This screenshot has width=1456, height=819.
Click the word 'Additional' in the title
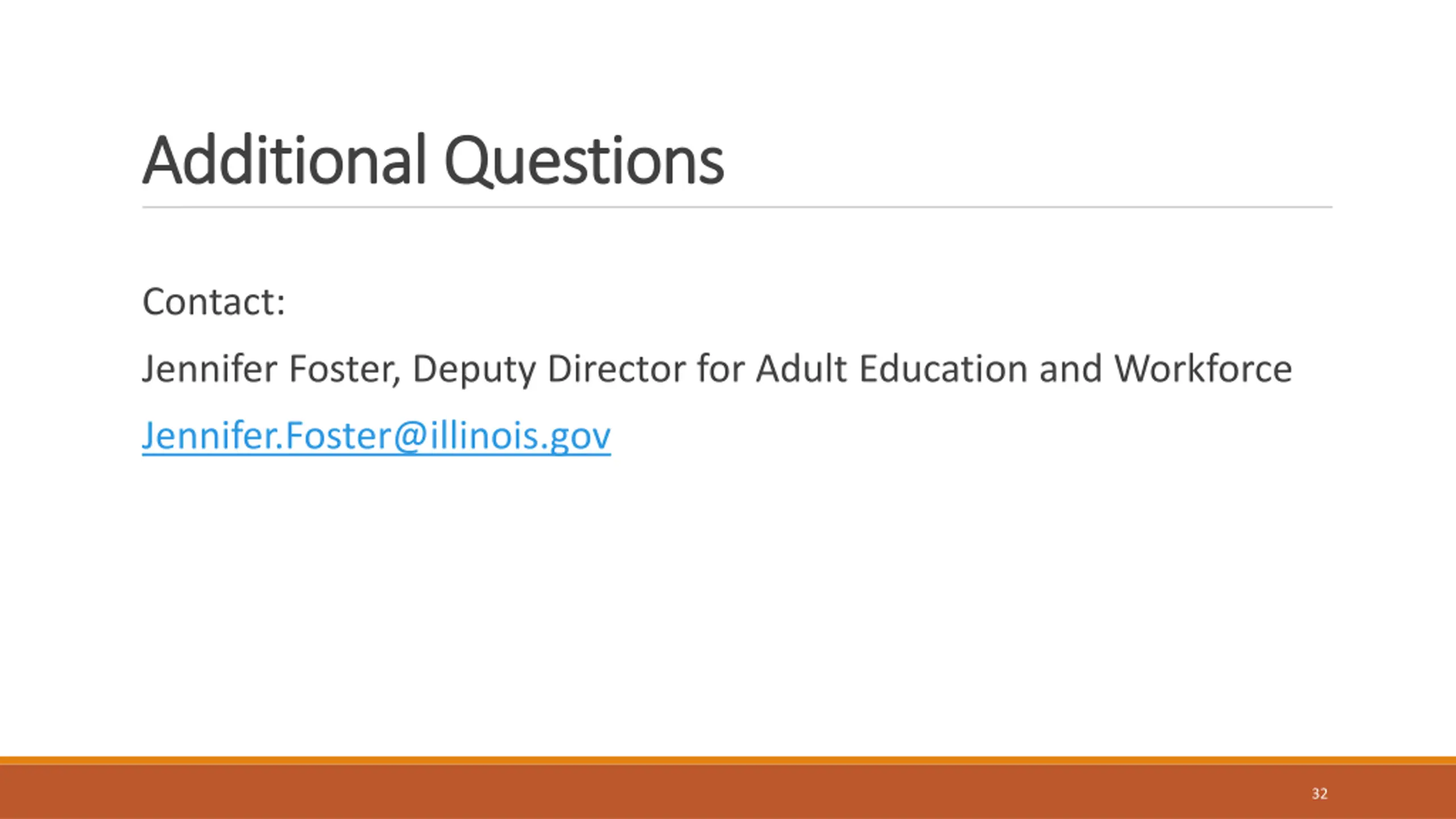click(284, 160)
